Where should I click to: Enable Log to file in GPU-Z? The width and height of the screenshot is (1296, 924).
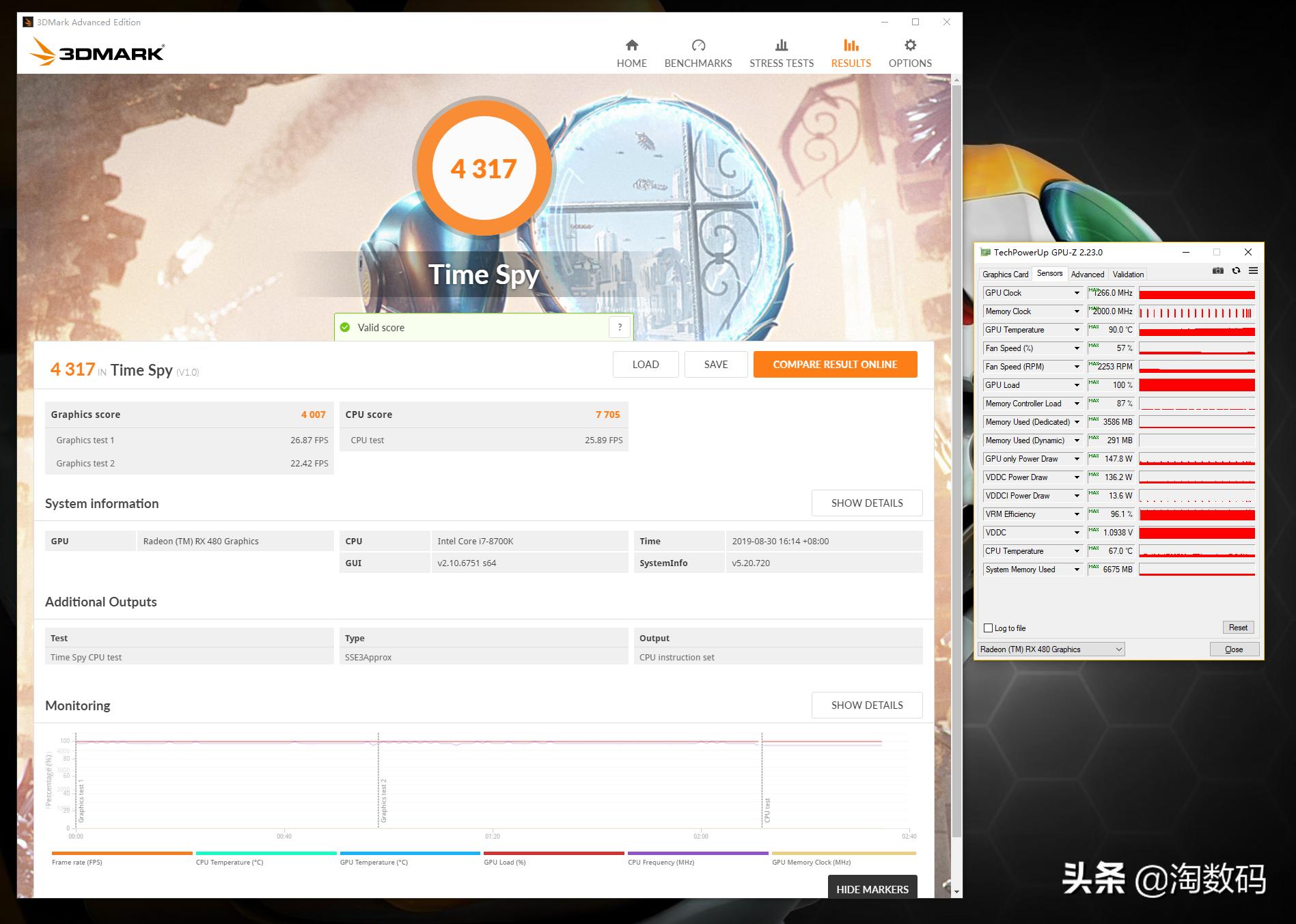988,628
